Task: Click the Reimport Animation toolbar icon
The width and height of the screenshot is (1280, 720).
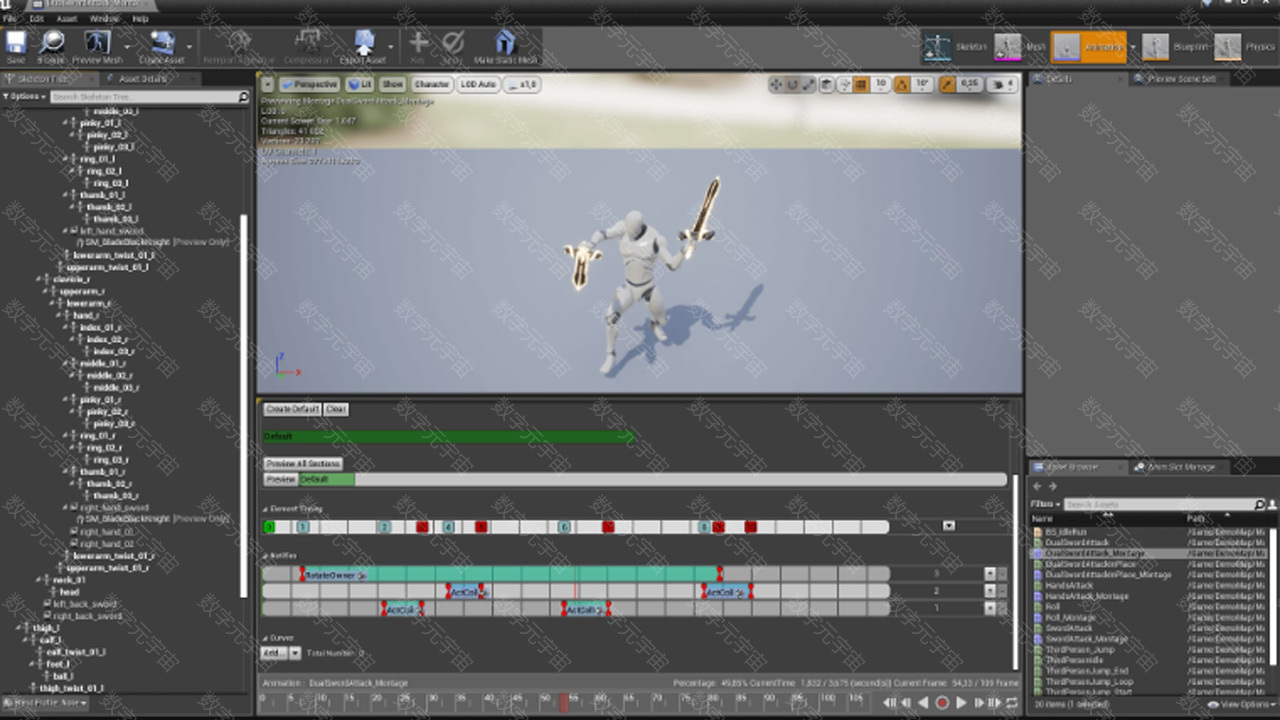Action: [x=239, y=42]
